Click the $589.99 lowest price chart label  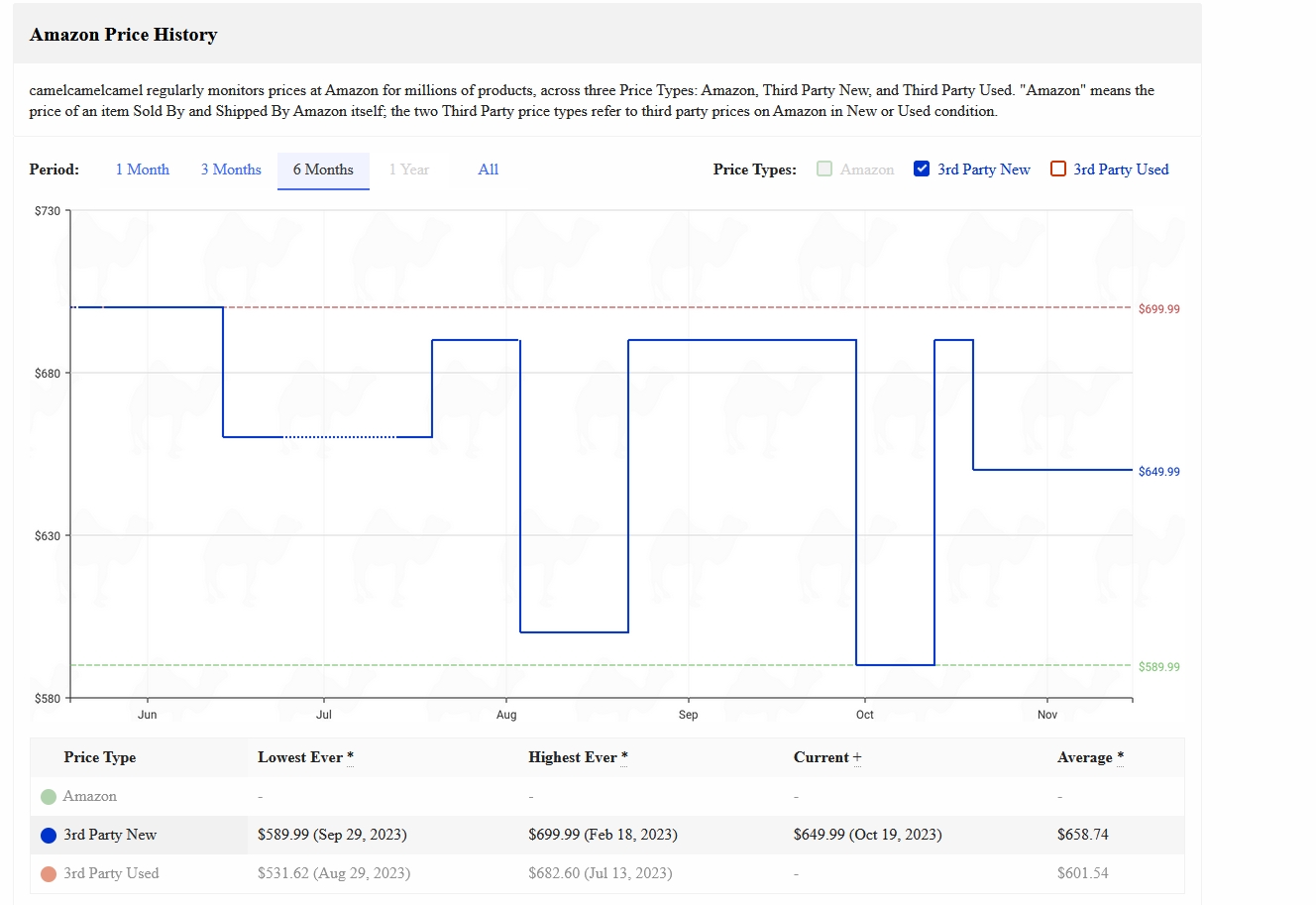[1158, 667]
